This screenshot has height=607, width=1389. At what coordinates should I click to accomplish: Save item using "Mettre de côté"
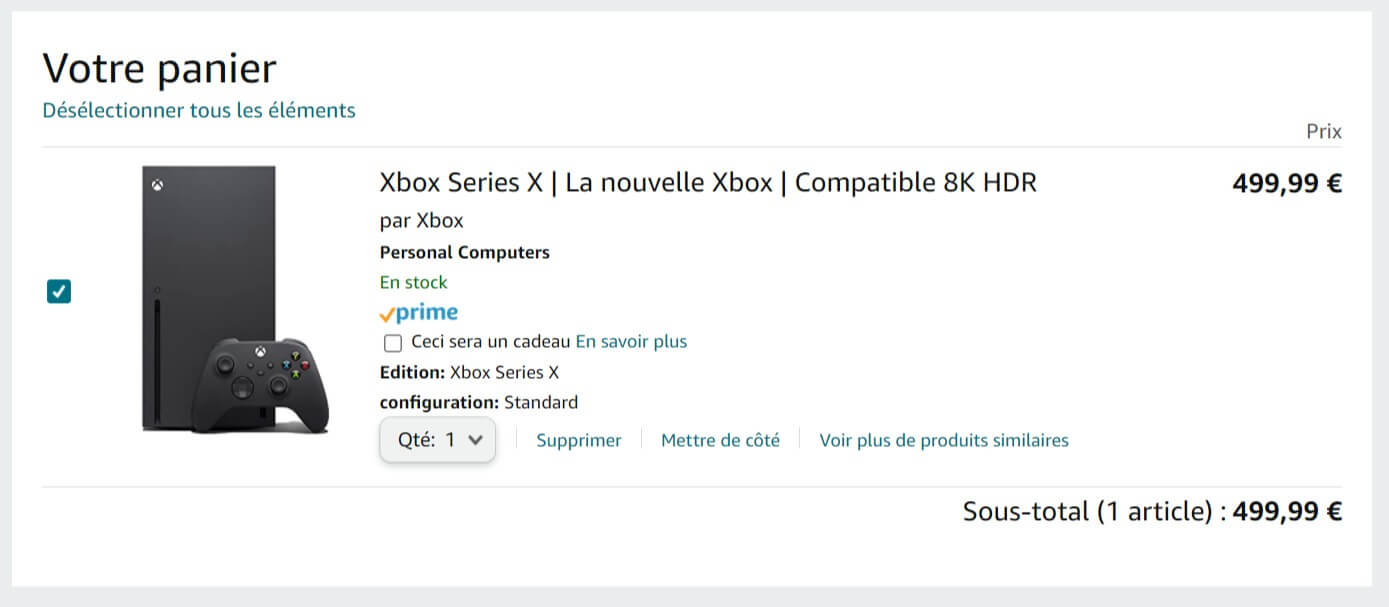pos(720,440)
